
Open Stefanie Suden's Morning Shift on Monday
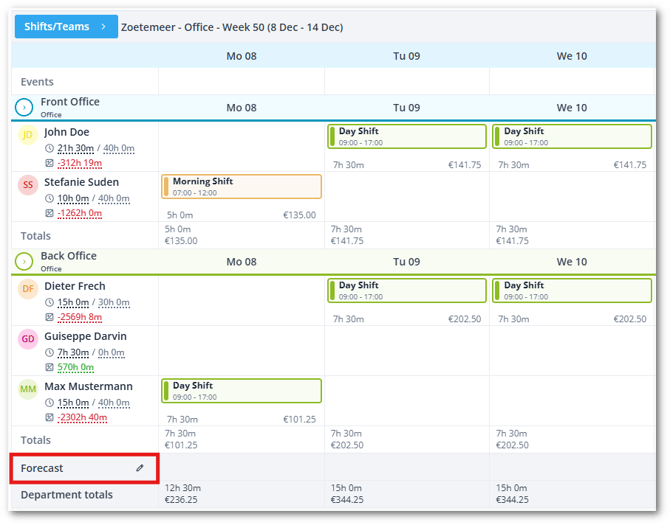point(241,186)
